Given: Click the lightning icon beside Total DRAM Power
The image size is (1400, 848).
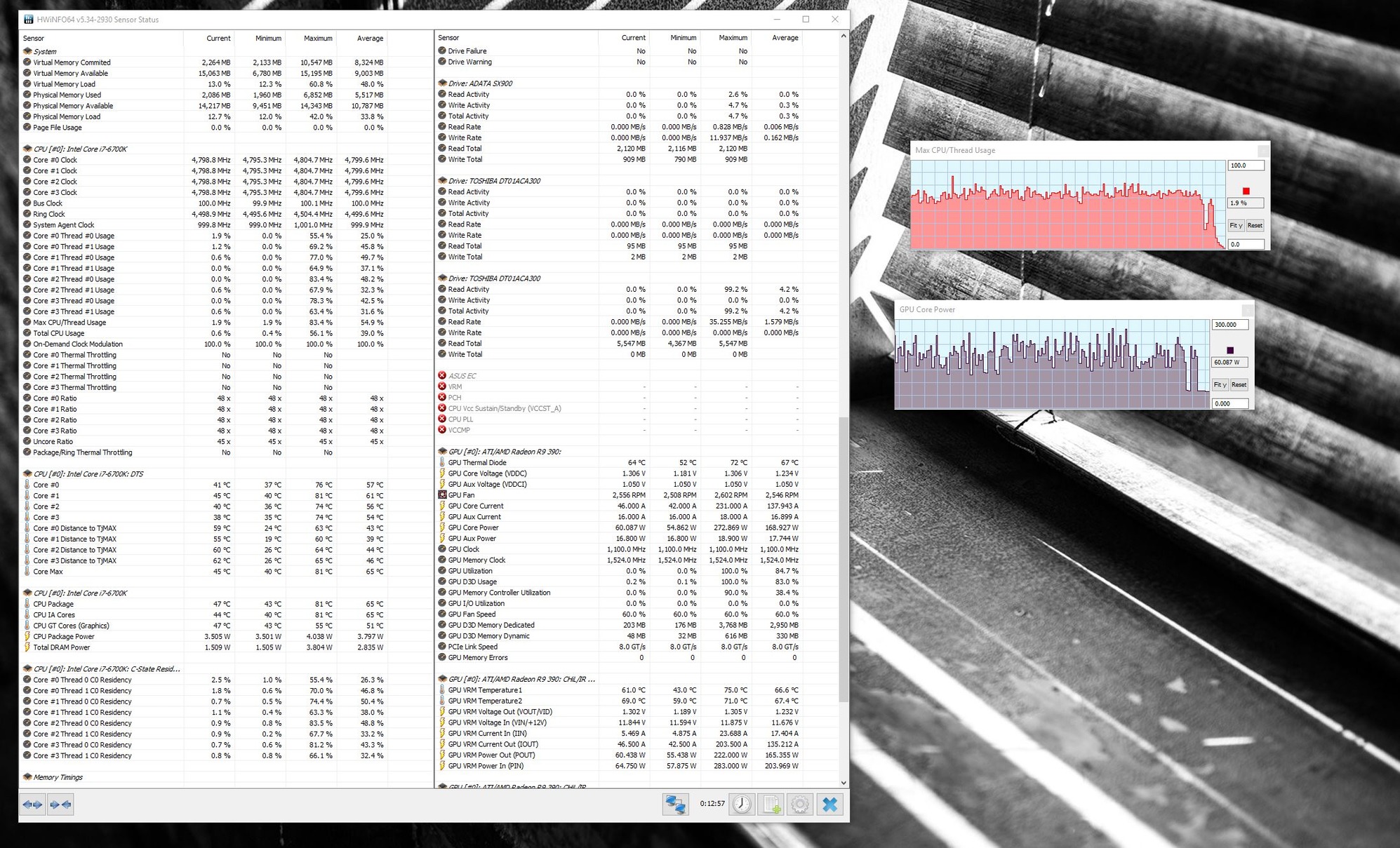Looking at the screenshot, I should (27, 647).
